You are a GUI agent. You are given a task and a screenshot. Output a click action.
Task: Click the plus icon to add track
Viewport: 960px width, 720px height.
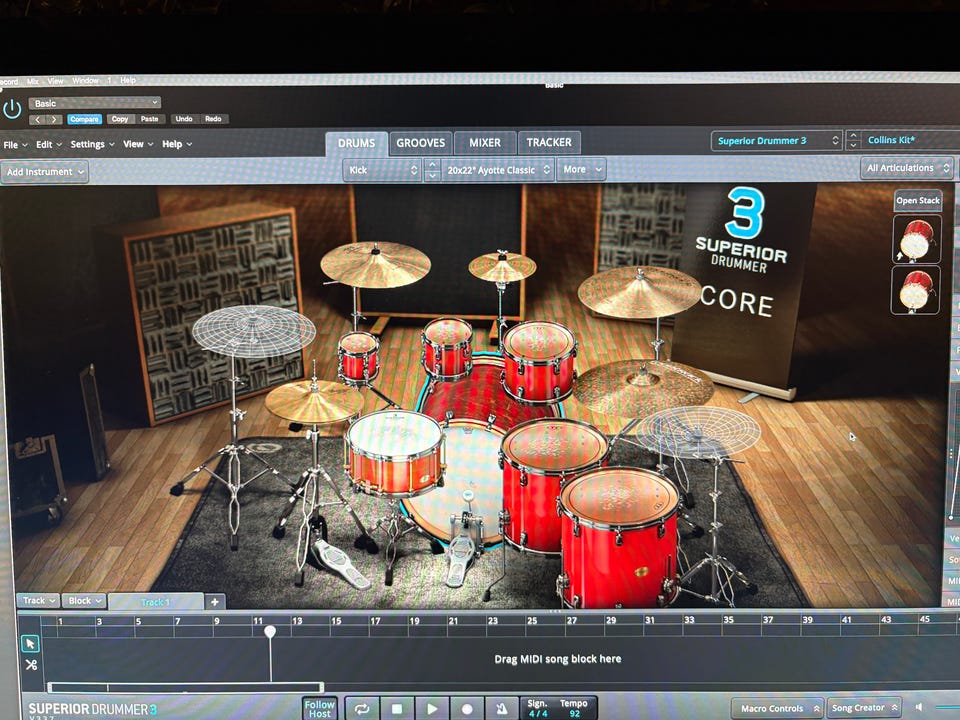[214, 602]
